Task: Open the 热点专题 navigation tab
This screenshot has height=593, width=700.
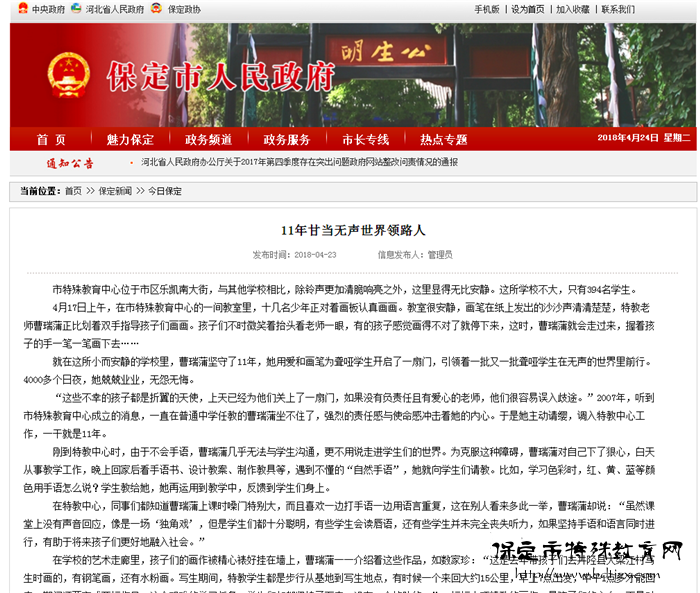Action: 443,139
